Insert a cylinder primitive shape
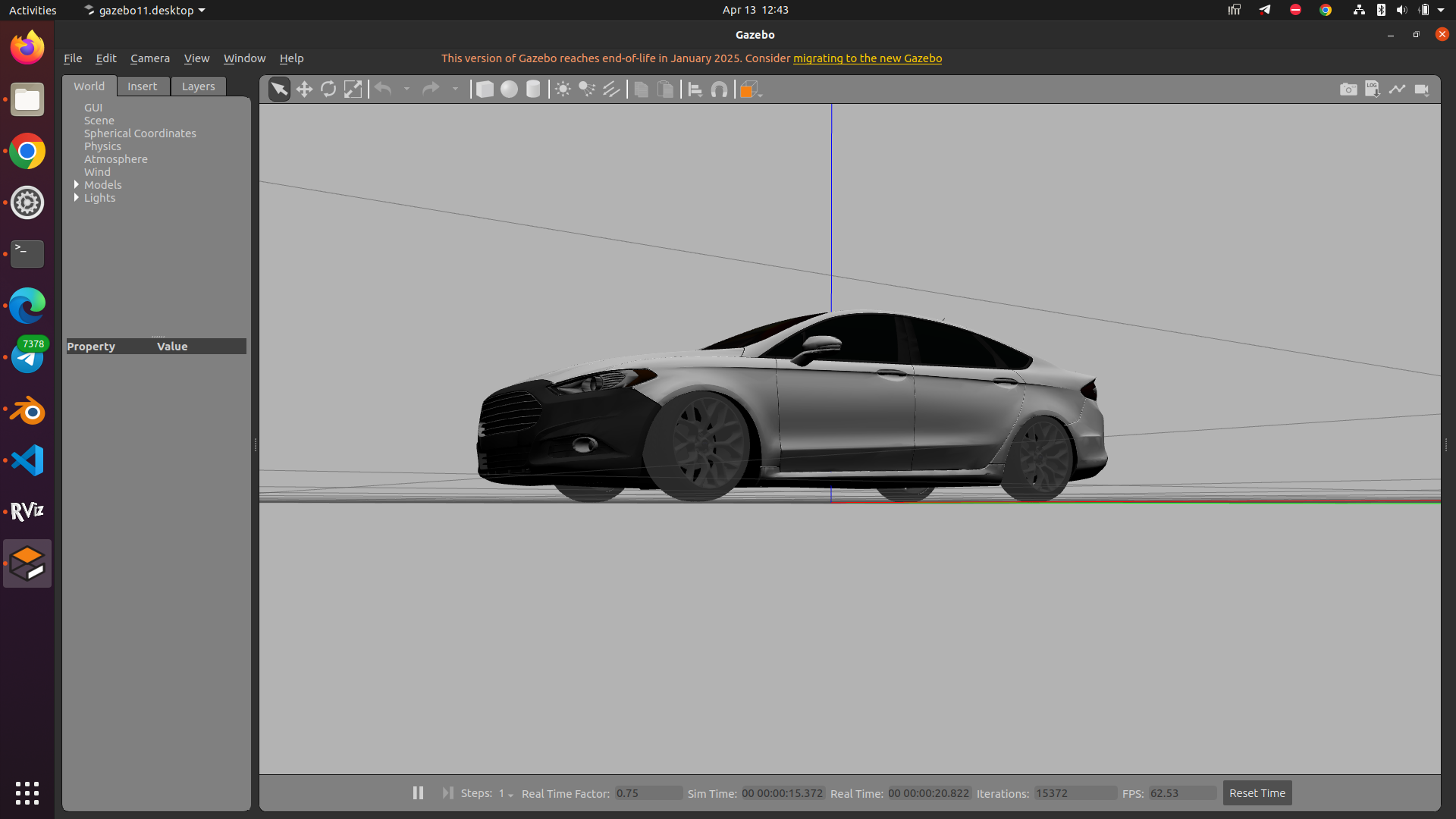Screen dimensions: 1456x819 pos(533,89)
